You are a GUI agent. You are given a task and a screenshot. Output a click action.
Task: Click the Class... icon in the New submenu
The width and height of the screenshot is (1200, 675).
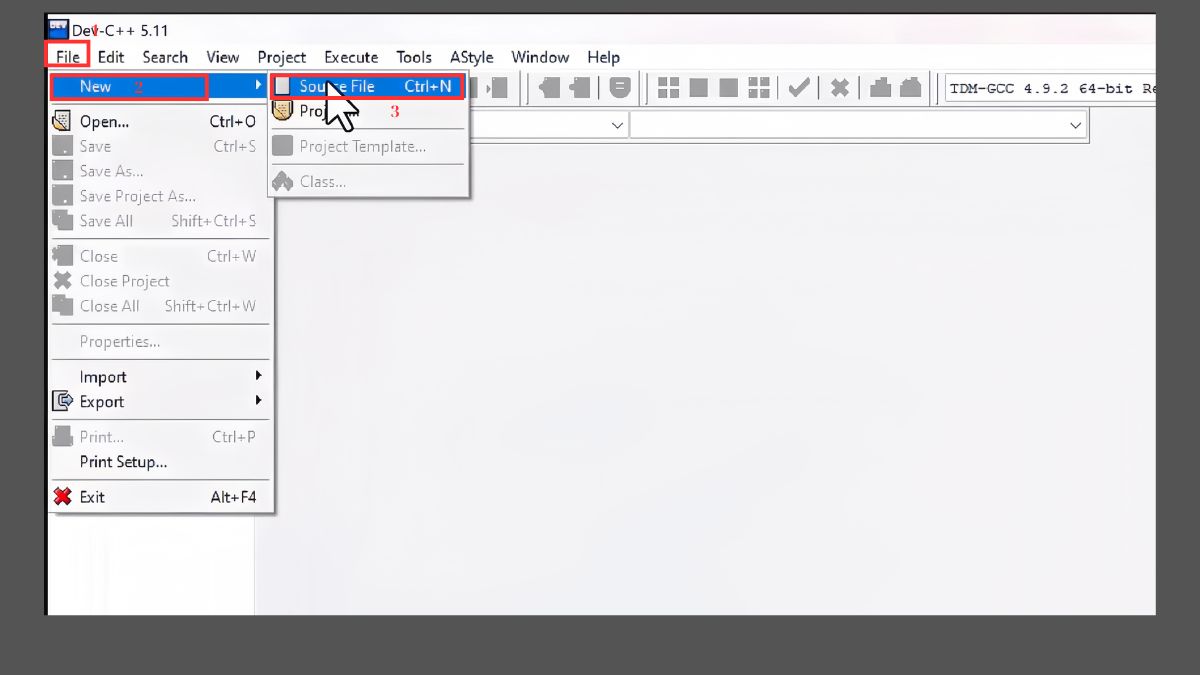285,181
